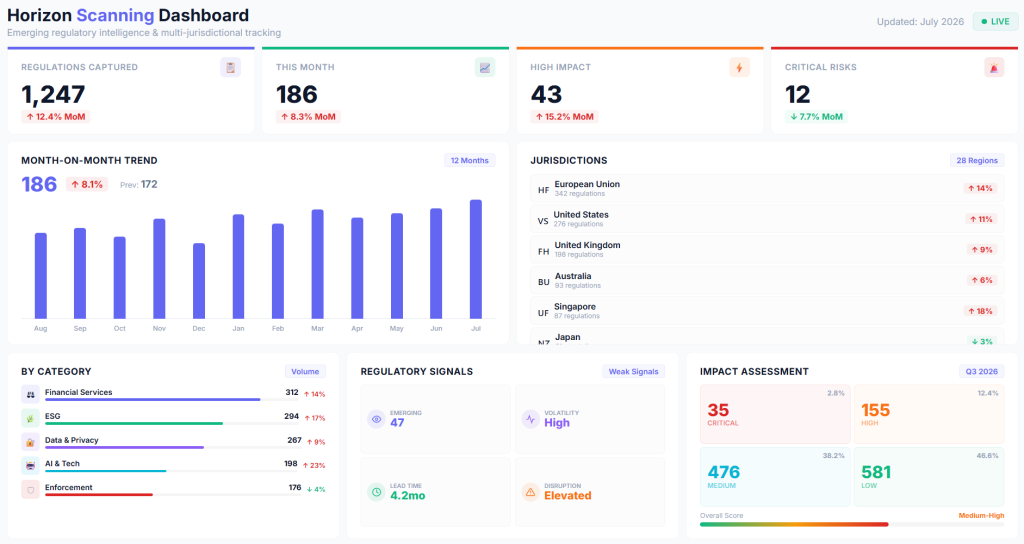Viewport: 1024px width, 544px height.
Task: Open the European Union jurisdiction row
Action: [x=767, y=189]
